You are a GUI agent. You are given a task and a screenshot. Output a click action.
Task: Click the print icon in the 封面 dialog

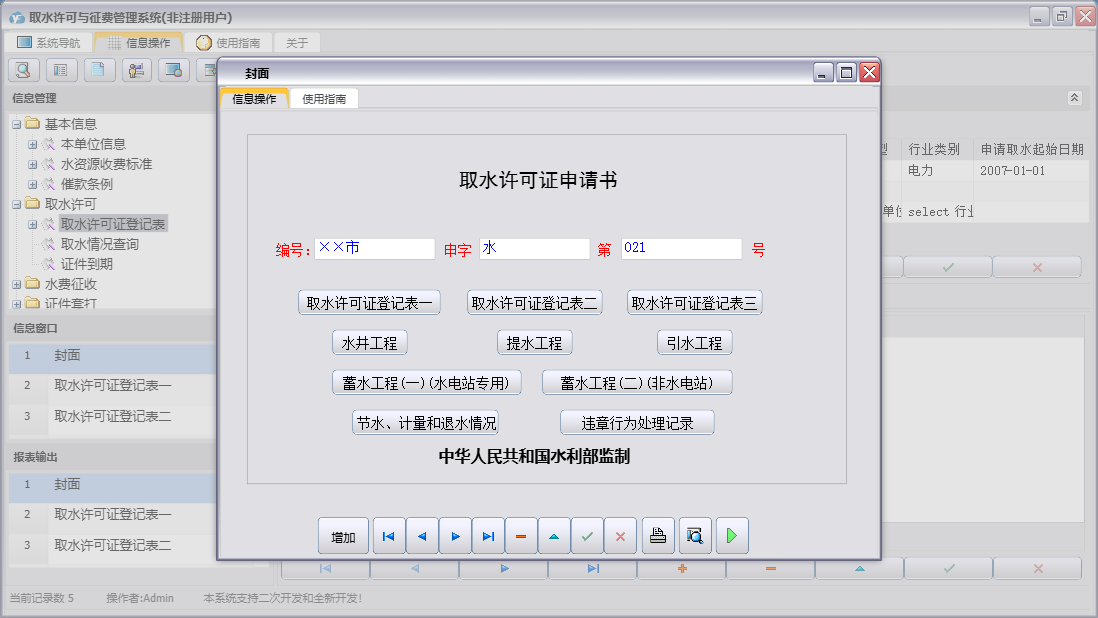click(x=657, y=535)
